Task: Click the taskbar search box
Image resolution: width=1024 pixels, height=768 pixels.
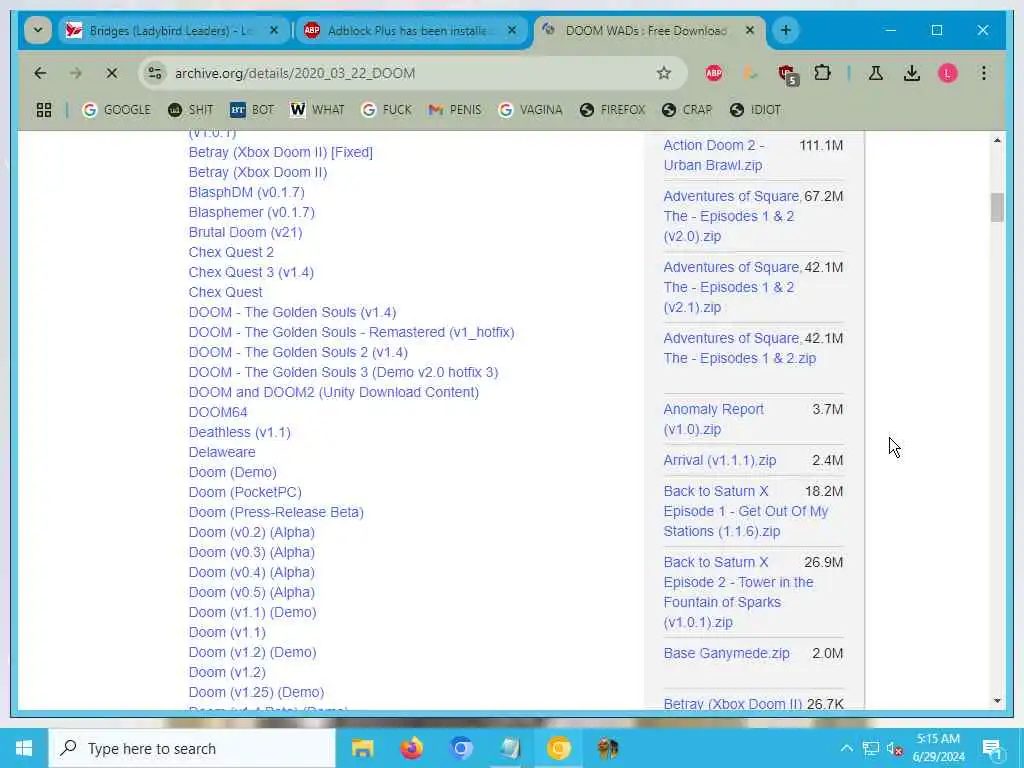Action: coord(192,748)
